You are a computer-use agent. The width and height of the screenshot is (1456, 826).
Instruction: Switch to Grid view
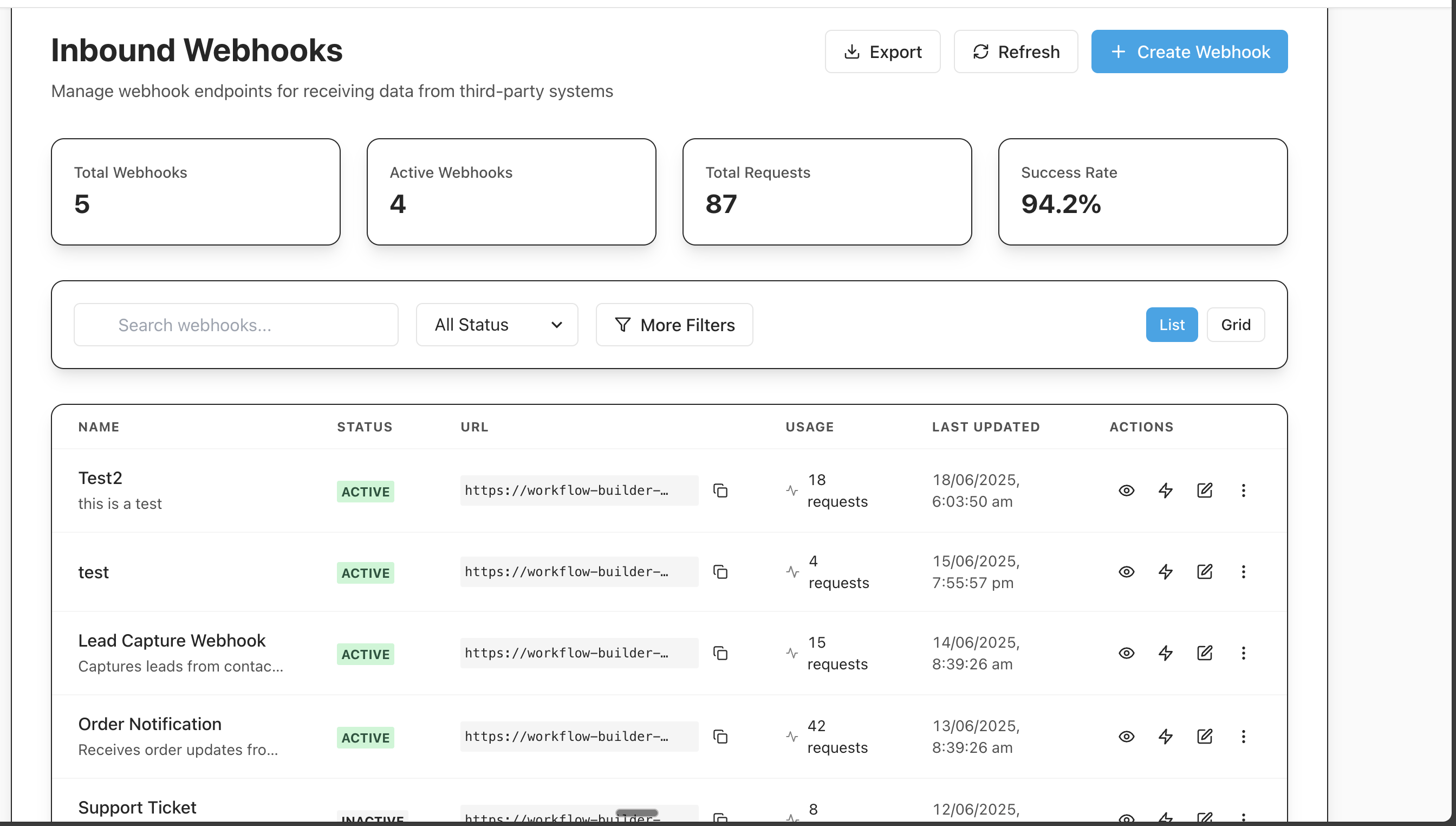click(1236, 325)
